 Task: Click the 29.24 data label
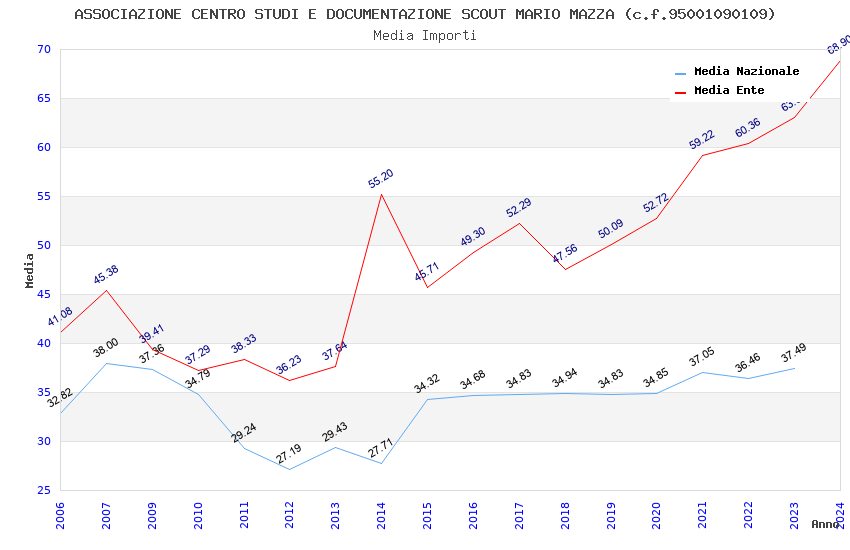click(x=243, y=433)
